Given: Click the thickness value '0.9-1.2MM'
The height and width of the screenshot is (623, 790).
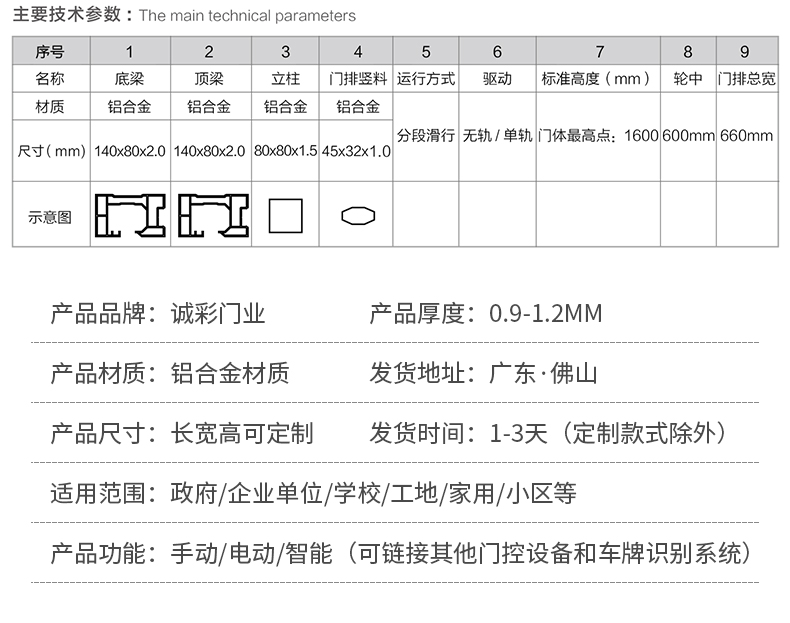Looking at the screenshot, I should [x=546, y=313].
